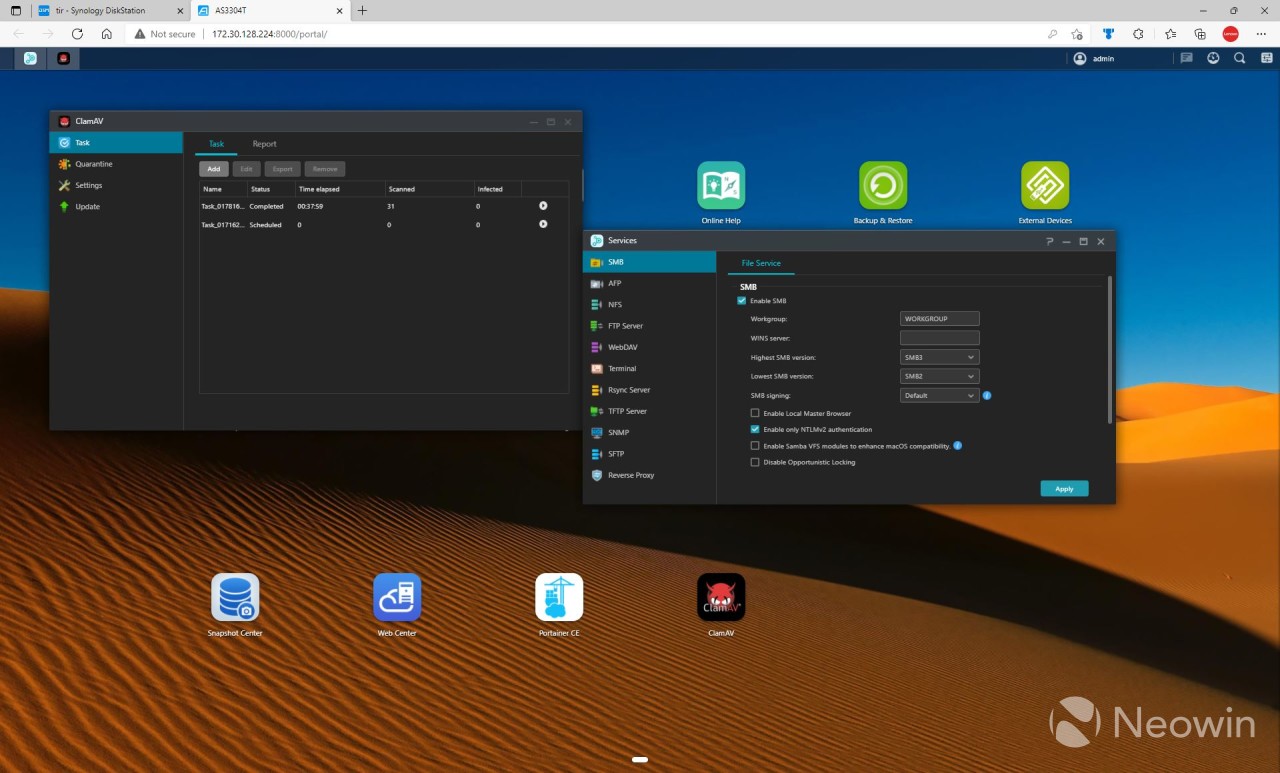Switch to the Synology DiskStation browser tab

tap(109, 11)
